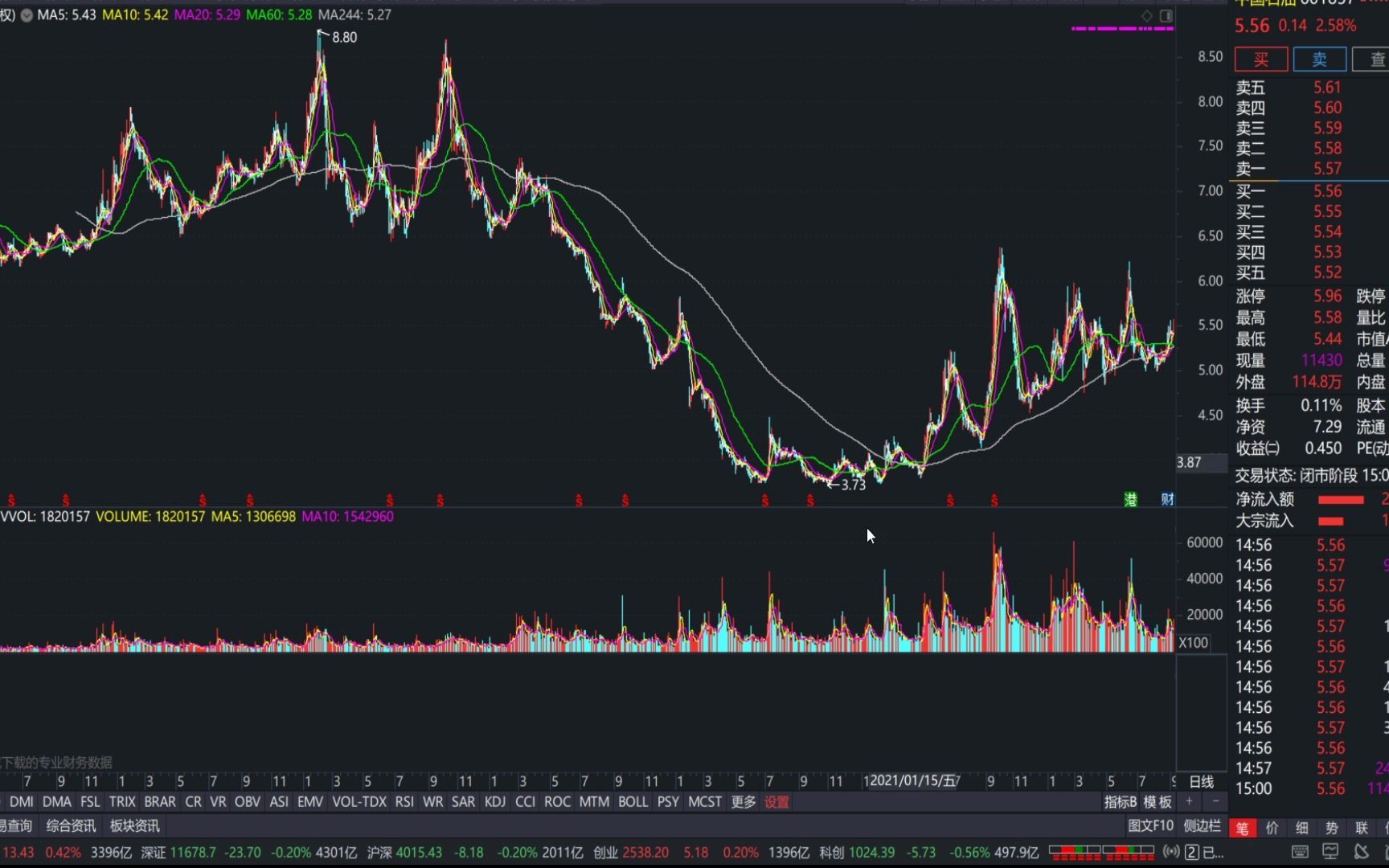Click the 指标B indicator button
The image size is (1389, 868).
pyautogui.click(x=1120, y=802)
